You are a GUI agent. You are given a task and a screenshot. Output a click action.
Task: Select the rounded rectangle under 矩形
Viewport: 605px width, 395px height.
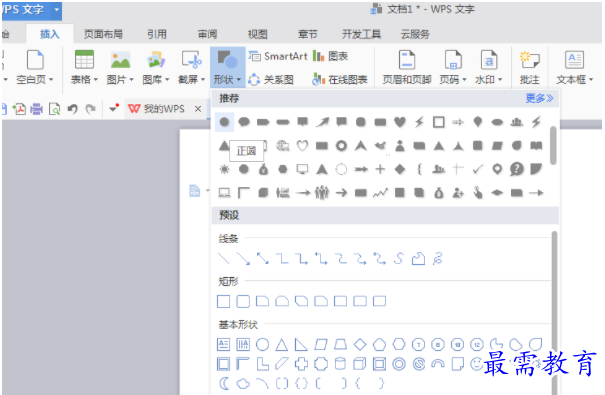(243, 301)
